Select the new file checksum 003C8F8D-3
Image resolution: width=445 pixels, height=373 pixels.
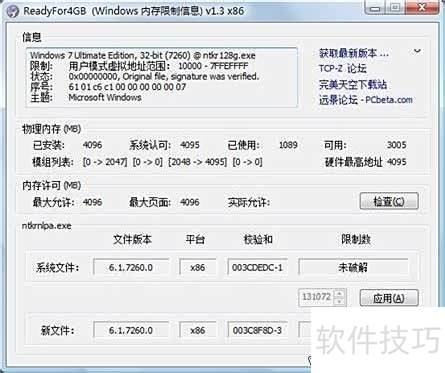pos(257,330)
